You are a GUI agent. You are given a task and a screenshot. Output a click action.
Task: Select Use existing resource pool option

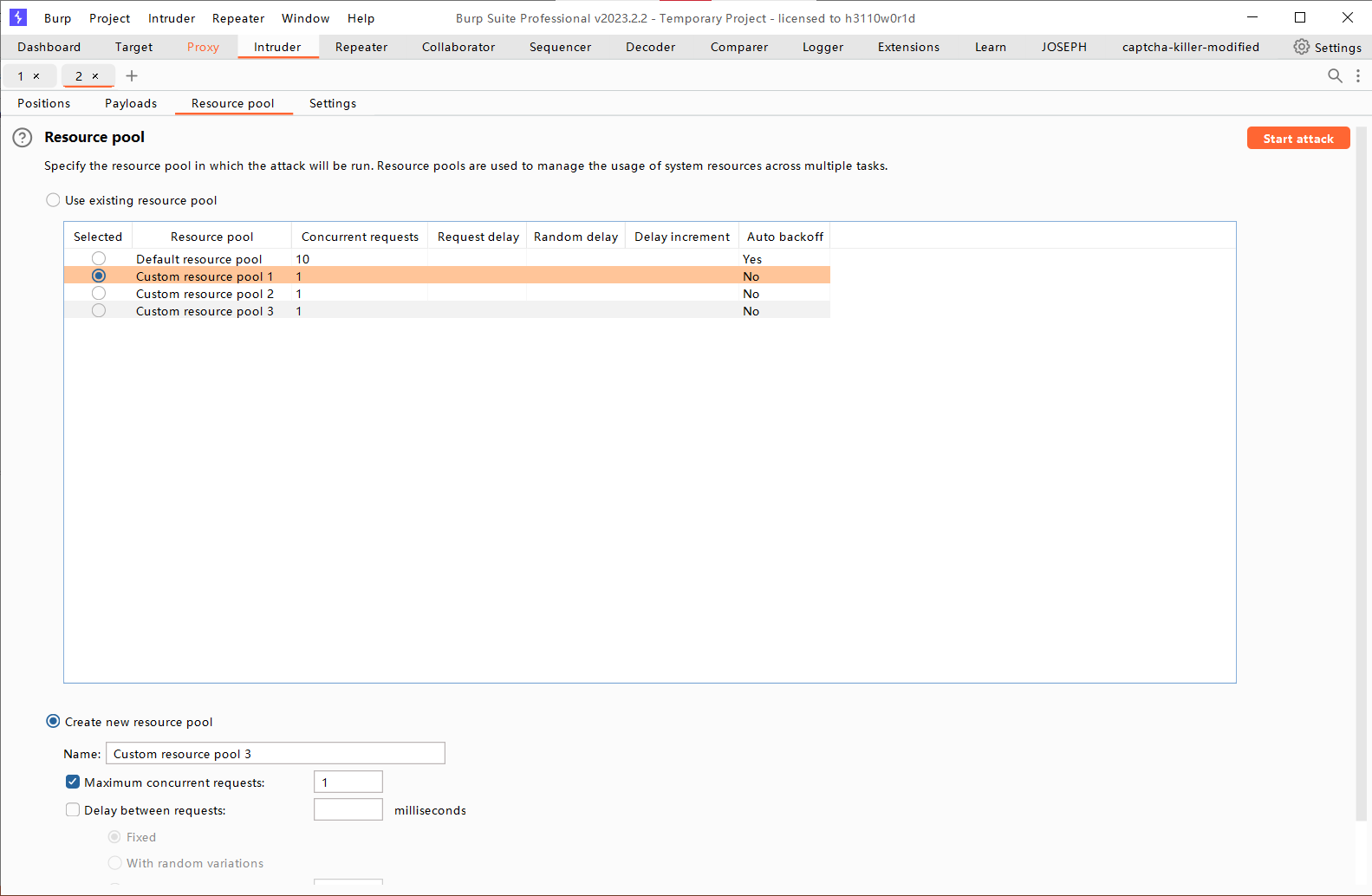point(53,200)
